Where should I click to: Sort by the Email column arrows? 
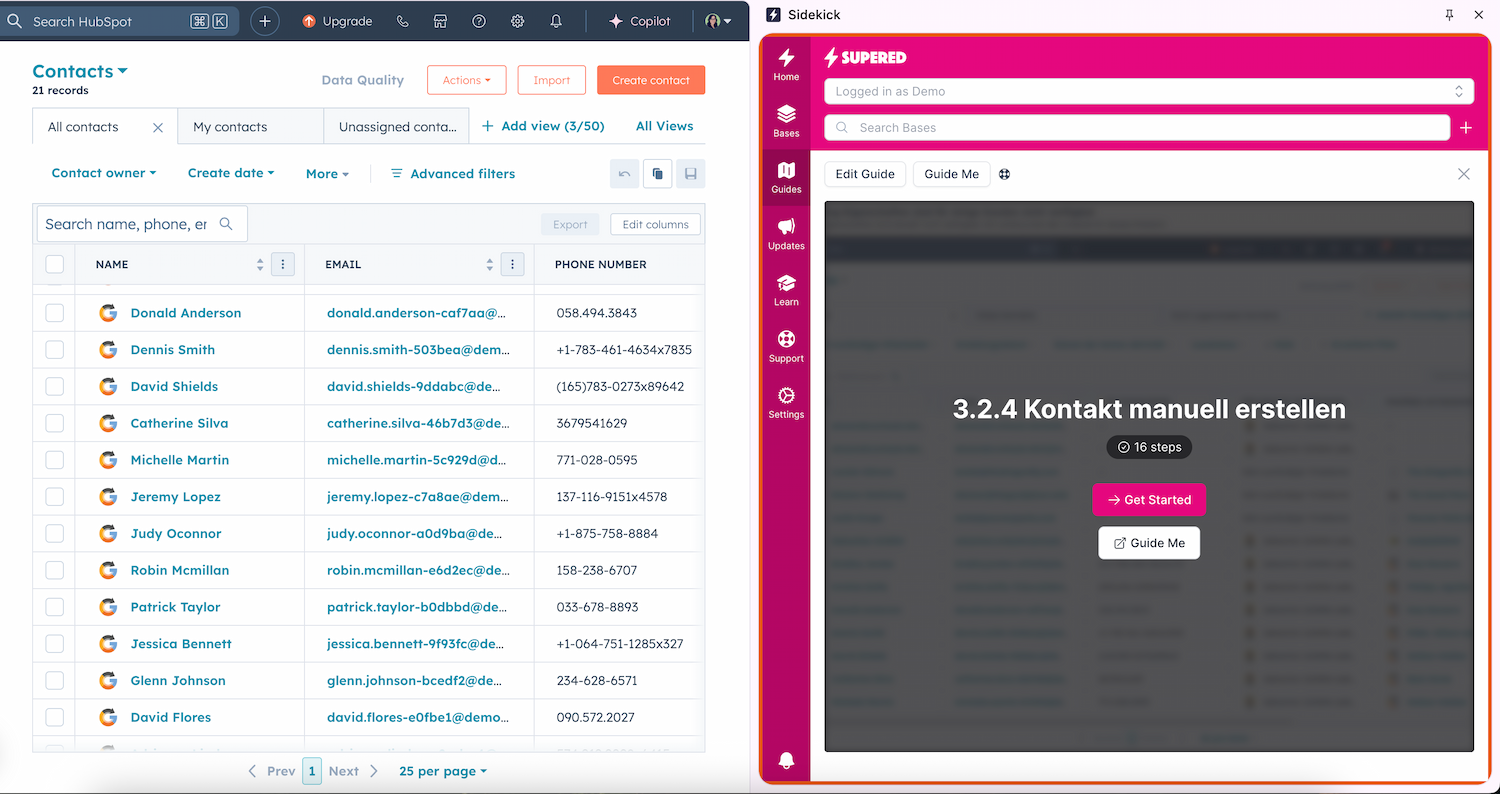coord(490,264)
